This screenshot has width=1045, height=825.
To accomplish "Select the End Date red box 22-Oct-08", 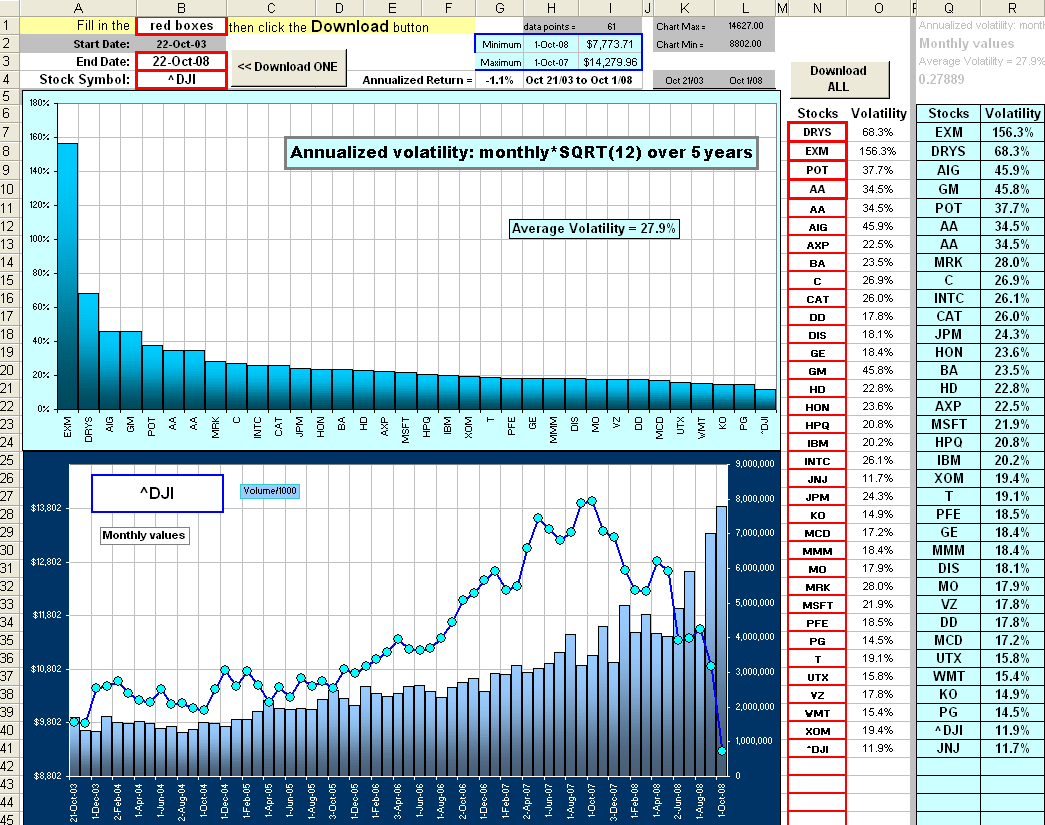I will [181, 61].
